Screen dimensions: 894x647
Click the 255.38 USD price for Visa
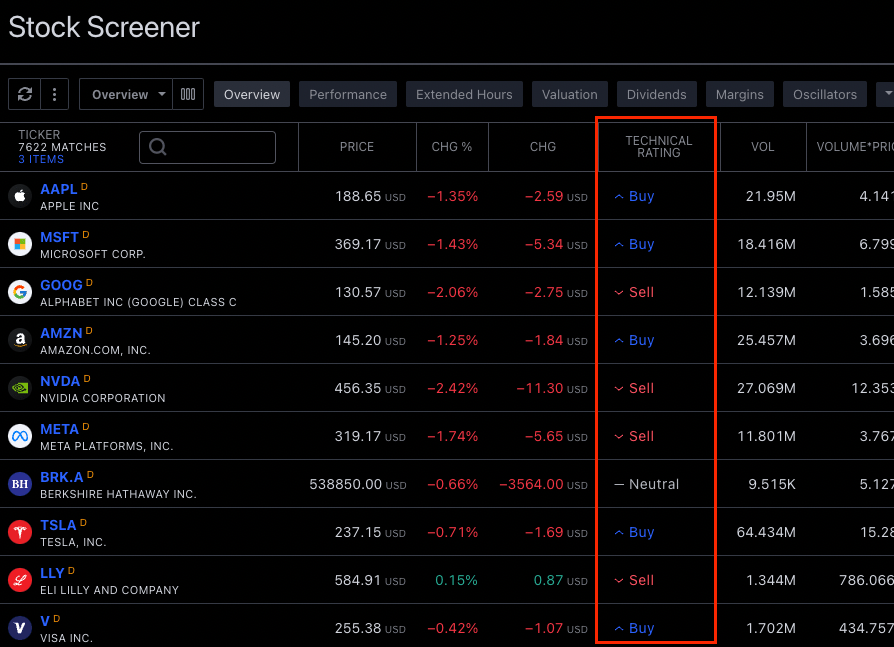370,628
